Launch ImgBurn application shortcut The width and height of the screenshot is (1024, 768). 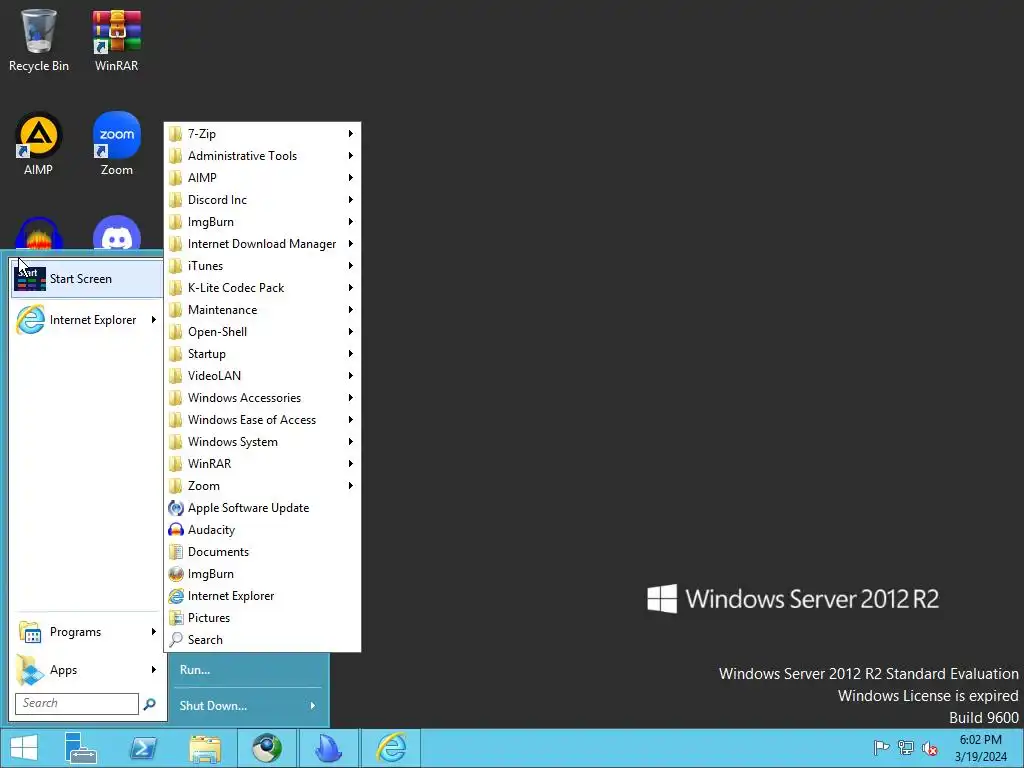click(262, 574)
